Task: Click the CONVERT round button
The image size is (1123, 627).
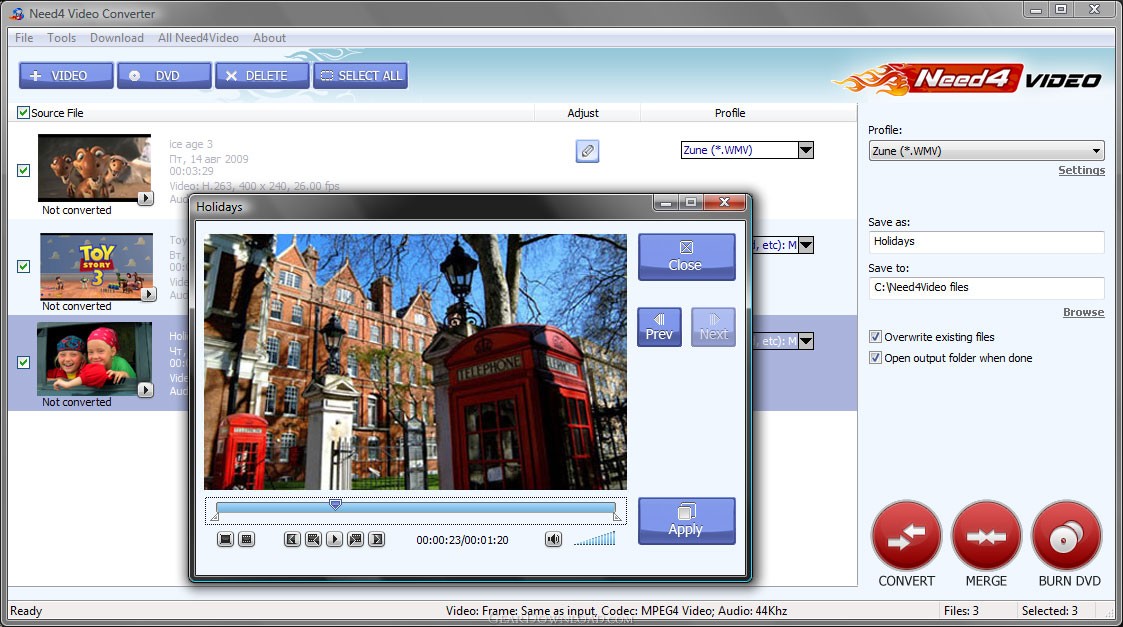Action: click(906, 536)
